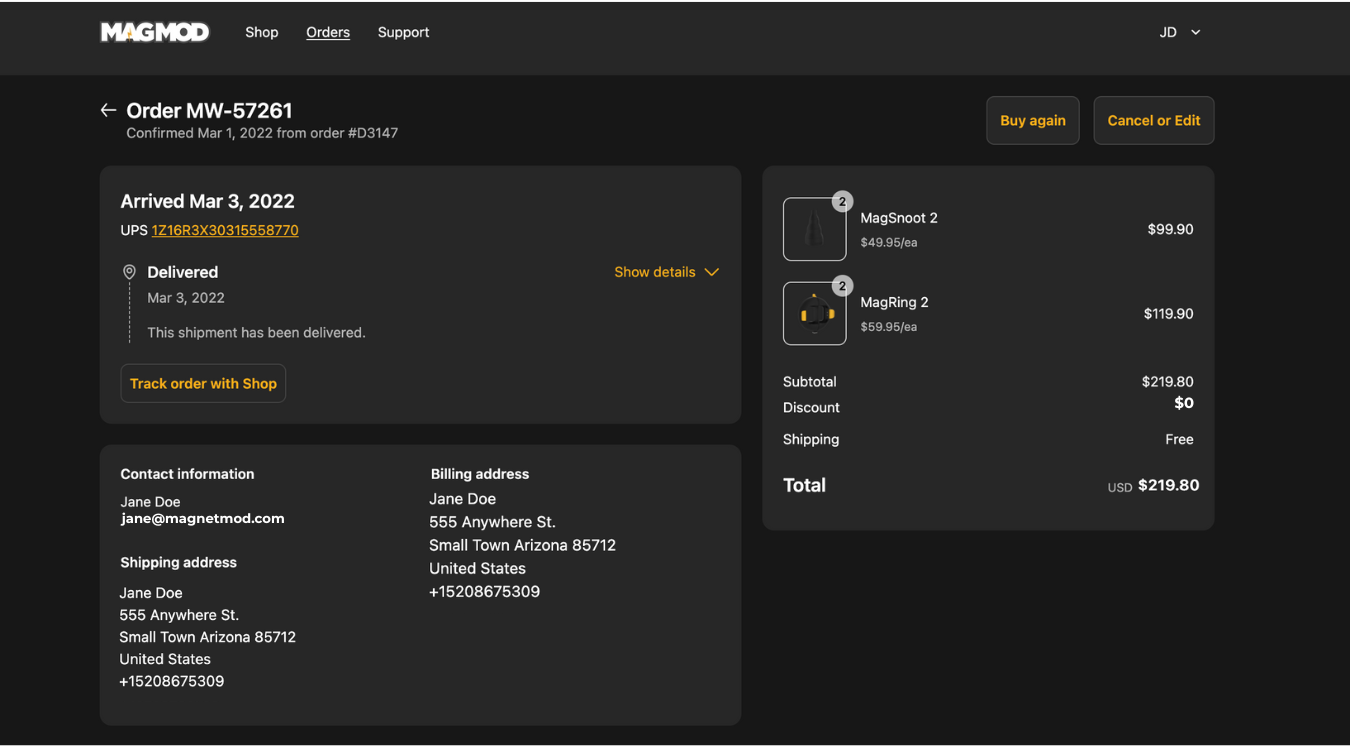
Task: Click the Subtotal label
Action: coord(810,381)
